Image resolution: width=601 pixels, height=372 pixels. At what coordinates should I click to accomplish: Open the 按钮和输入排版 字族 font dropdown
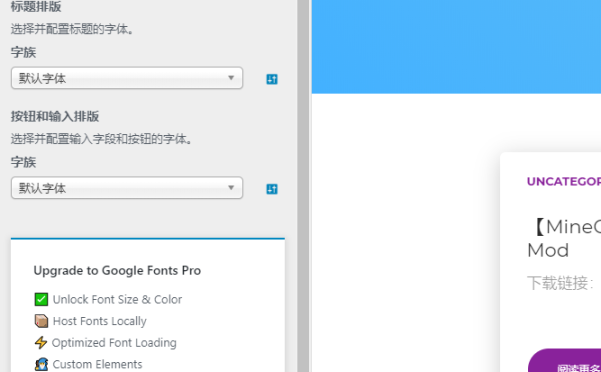point(127,188)
